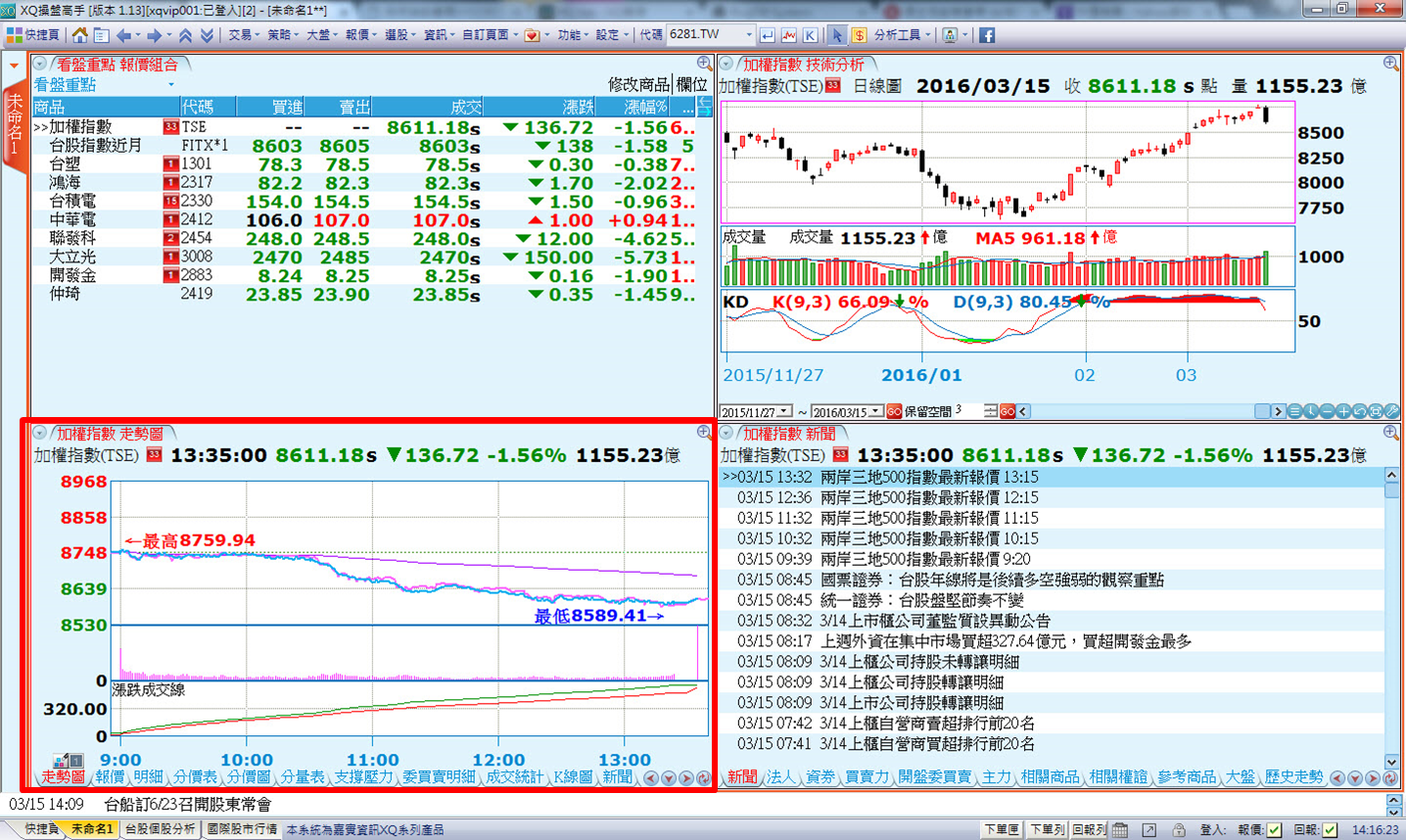Open the 策略 menu dropdown
The image size is (1406, 840).
point(282,35)
